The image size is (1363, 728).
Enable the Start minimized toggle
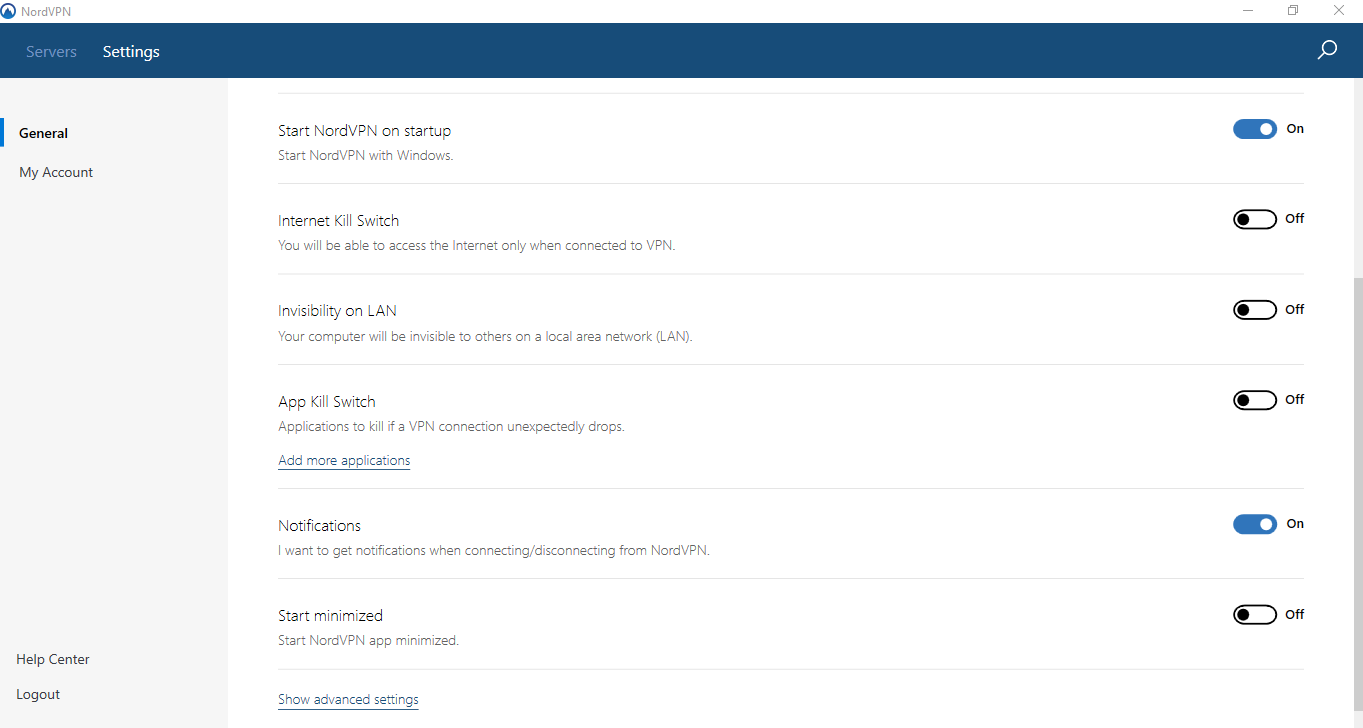[1255, 615]
